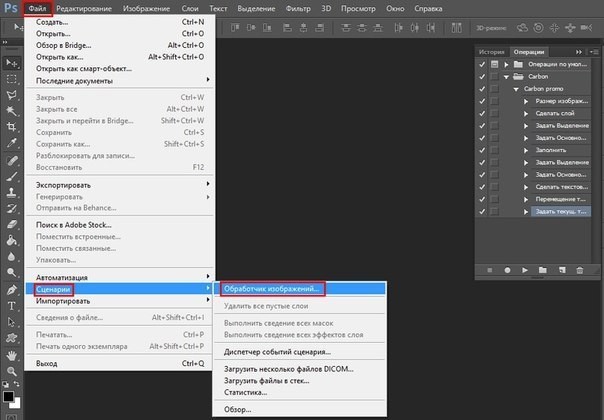Toggle checkmark for Carbon promo action
Image resolution: width=604 pixels, height=420 pixels.
point(482,89)
